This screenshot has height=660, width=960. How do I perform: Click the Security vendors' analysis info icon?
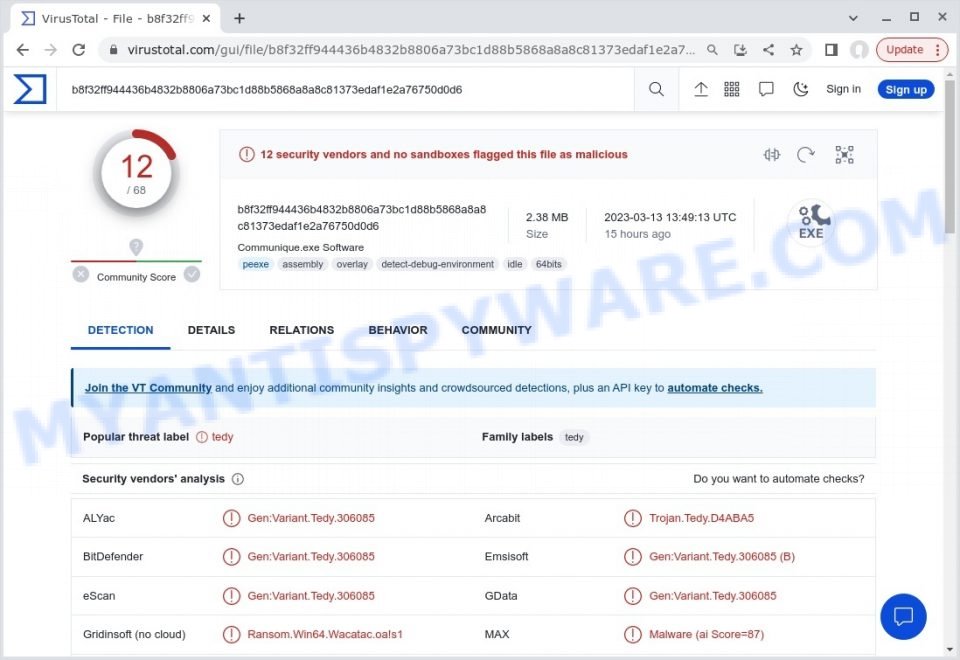pyautogui.click(x=238, y=479)
